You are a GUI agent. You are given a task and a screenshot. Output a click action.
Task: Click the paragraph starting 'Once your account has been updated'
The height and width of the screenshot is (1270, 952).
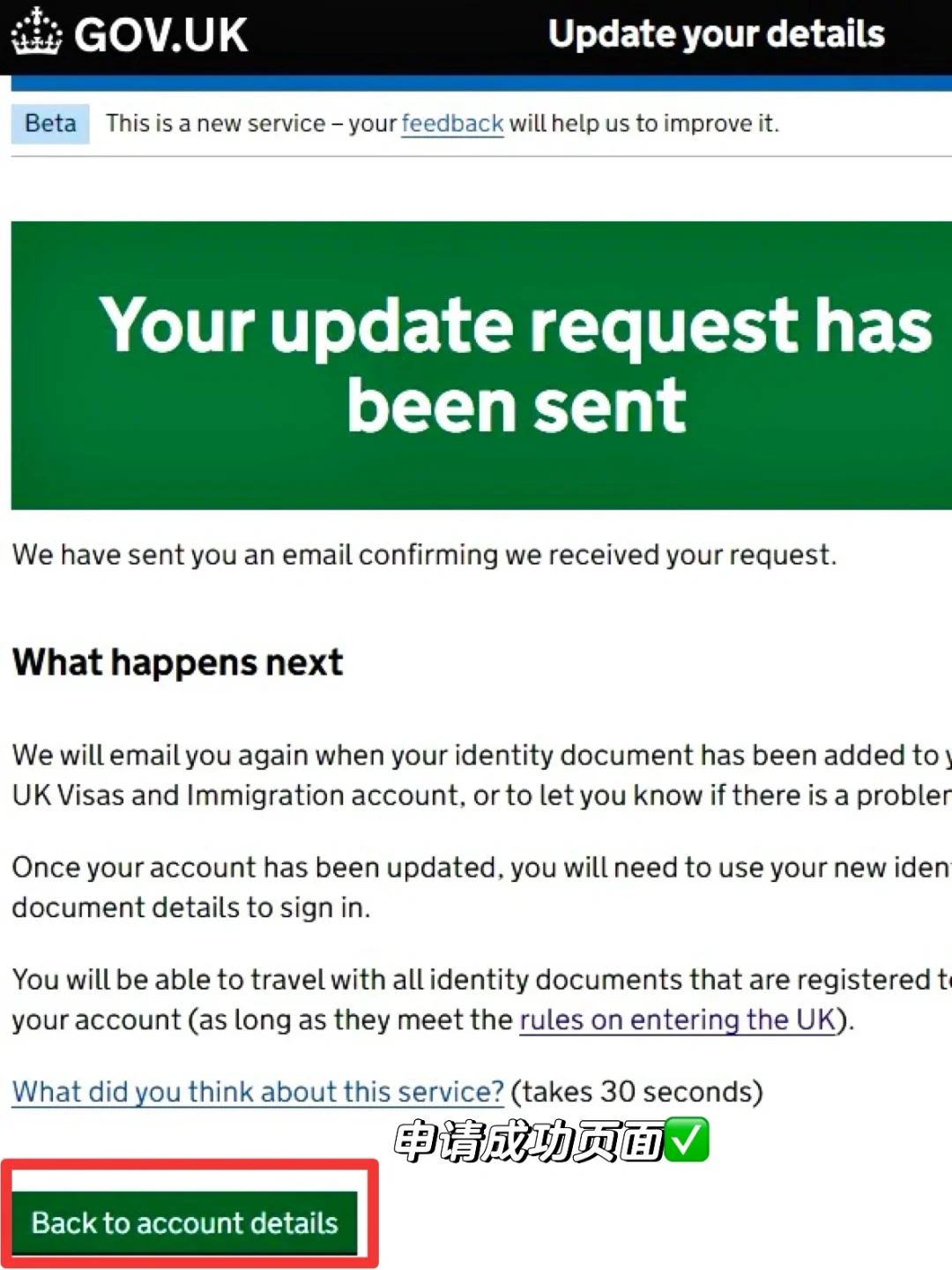(x=481, y=887)
